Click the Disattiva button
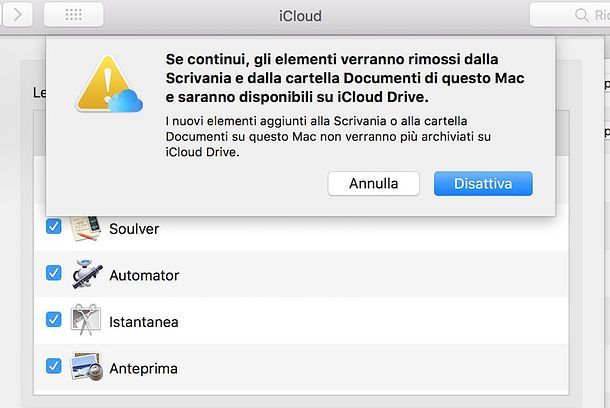 click(x=483, y=184)
